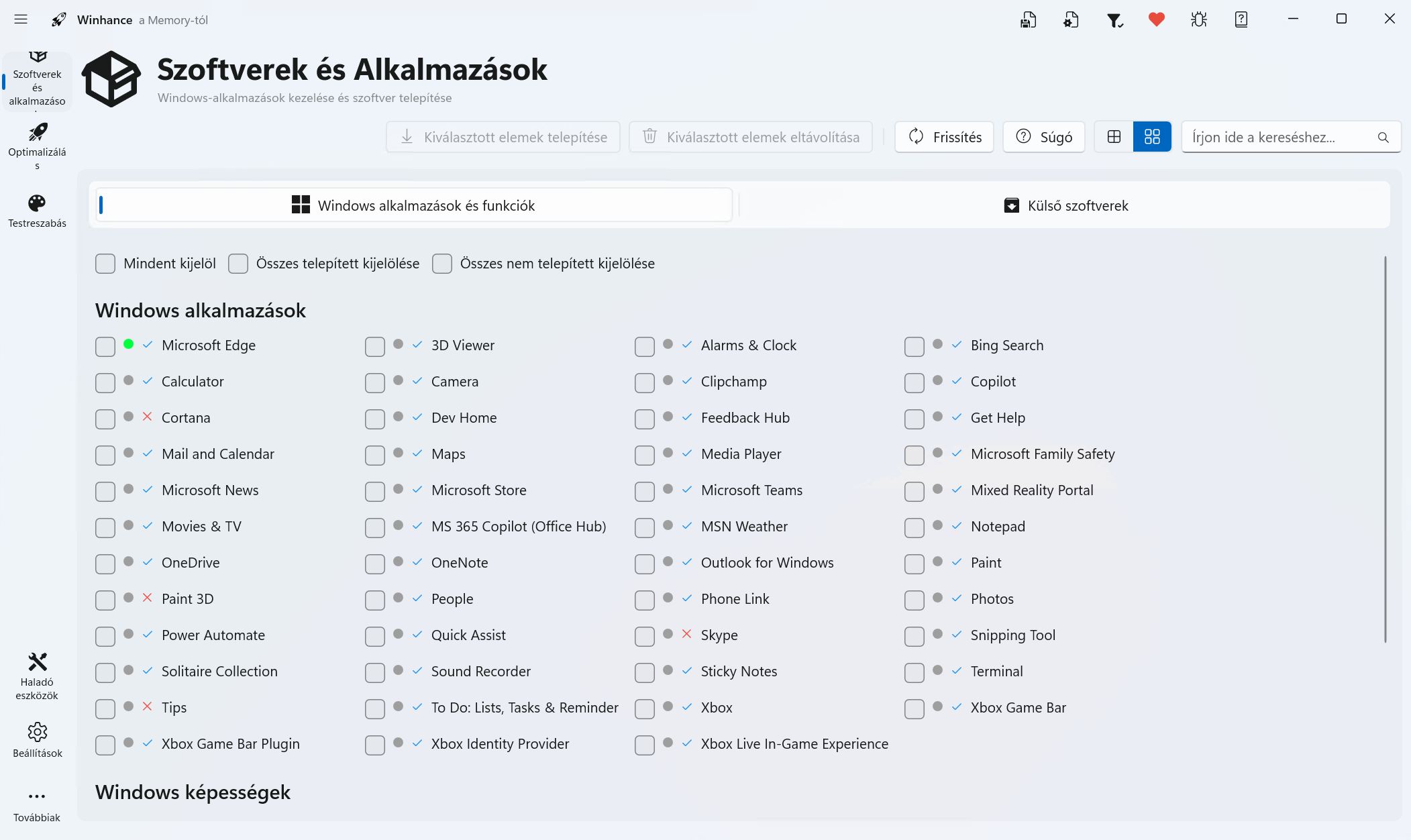Switch to the table list view icon
Screen dimensions: 1411x840
1114,137
